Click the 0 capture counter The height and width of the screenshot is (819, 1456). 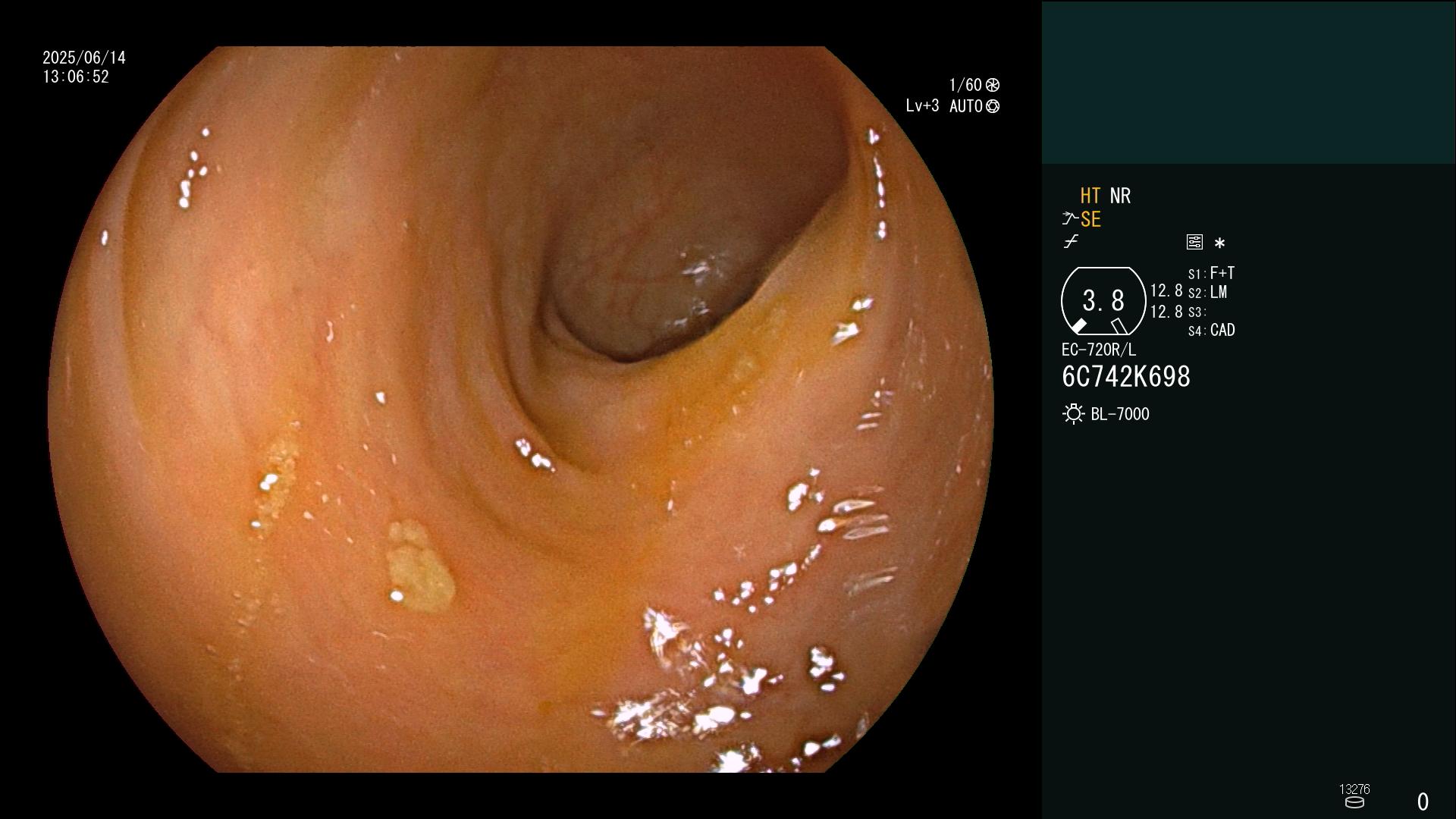pos(1423,802)
